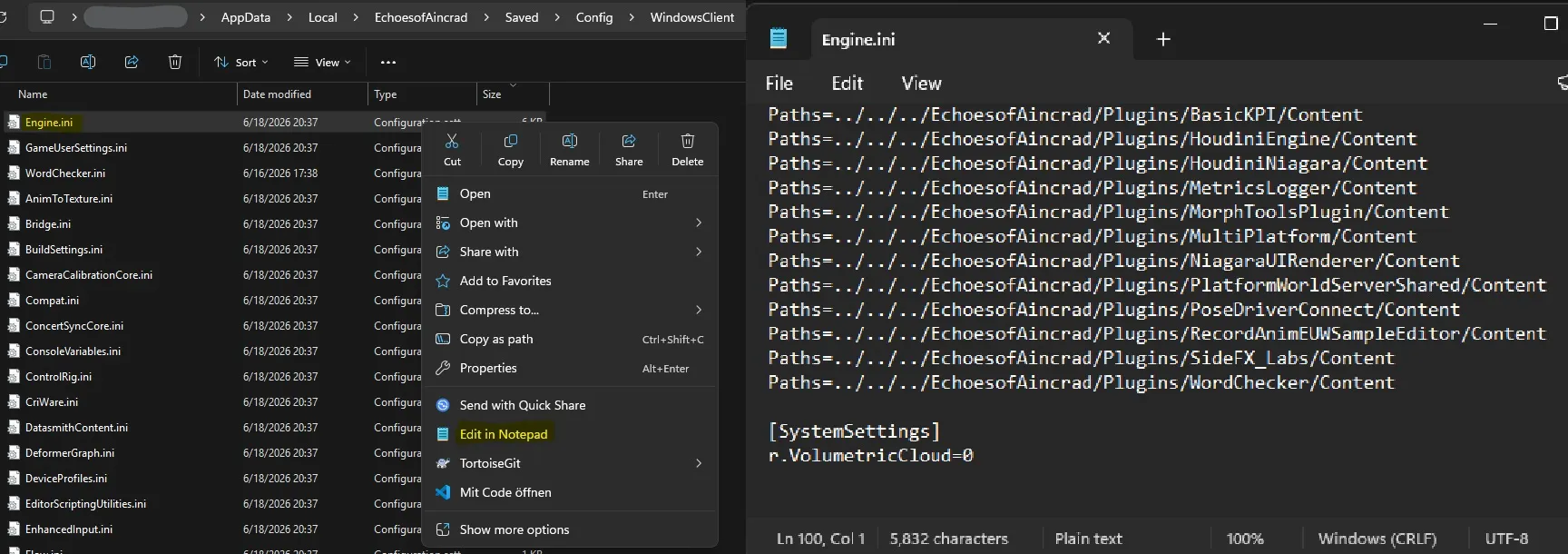The image size is (1568, 554).
Task: Click the This PC monitor icon in address bar
Action: [47, 16]
